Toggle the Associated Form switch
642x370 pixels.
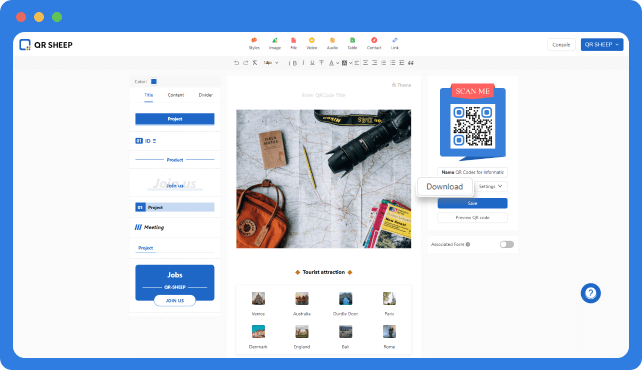506,244
